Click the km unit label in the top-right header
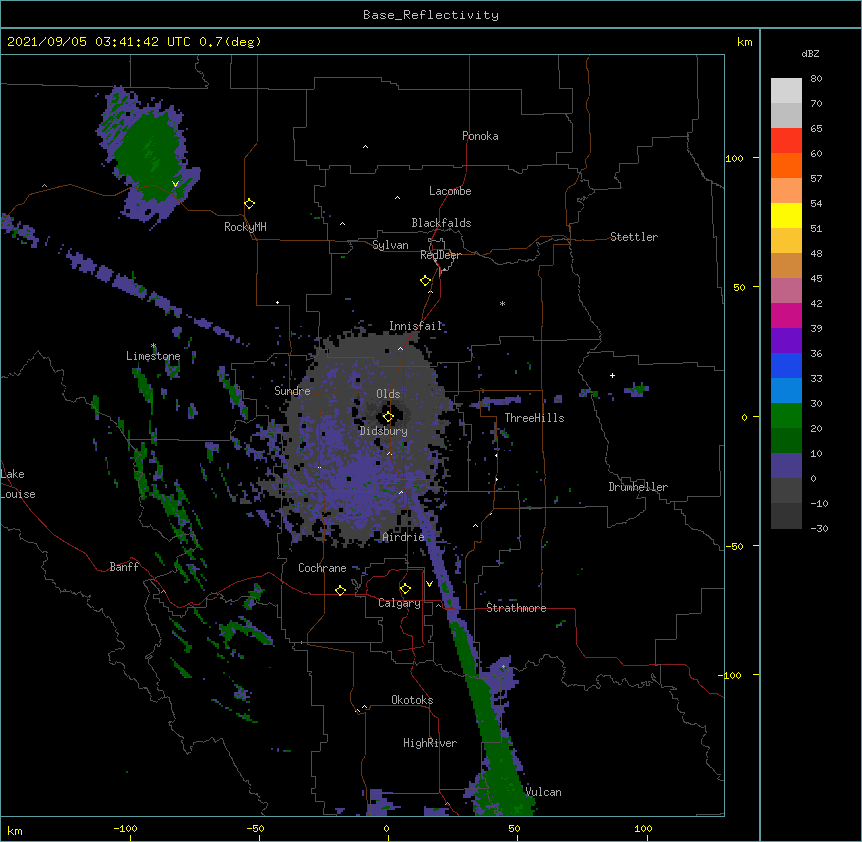The image size is (862, 842). [x=744, y=42]
